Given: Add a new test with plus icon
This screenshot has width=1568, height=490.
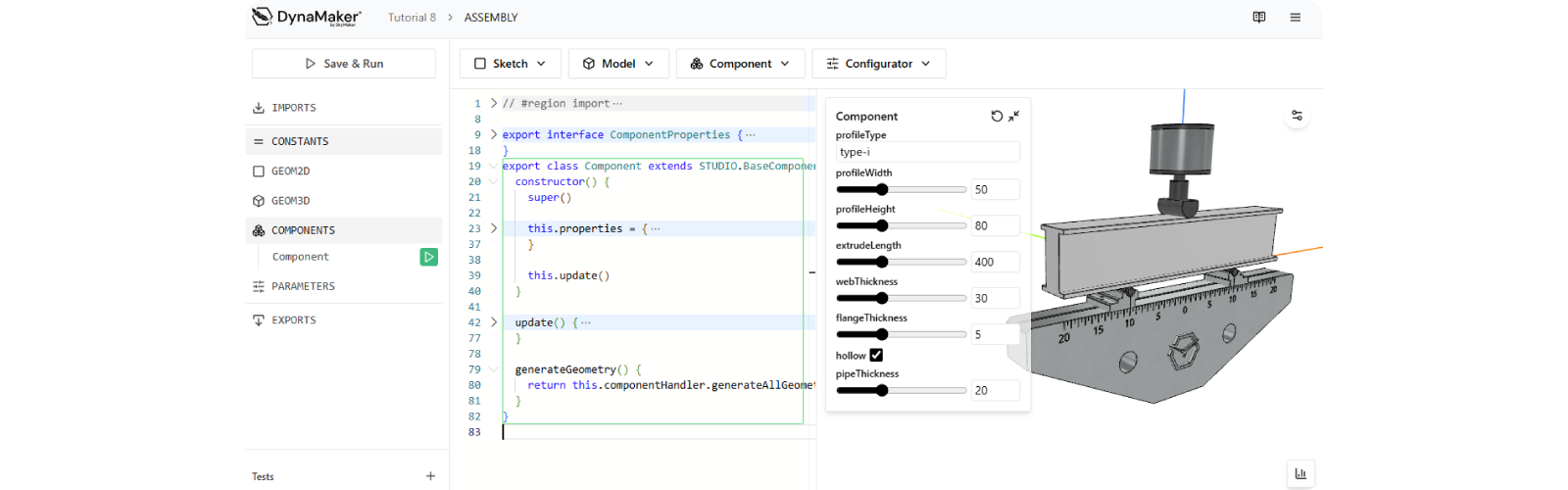Looking at the screenshot, I should pos(430,476).
